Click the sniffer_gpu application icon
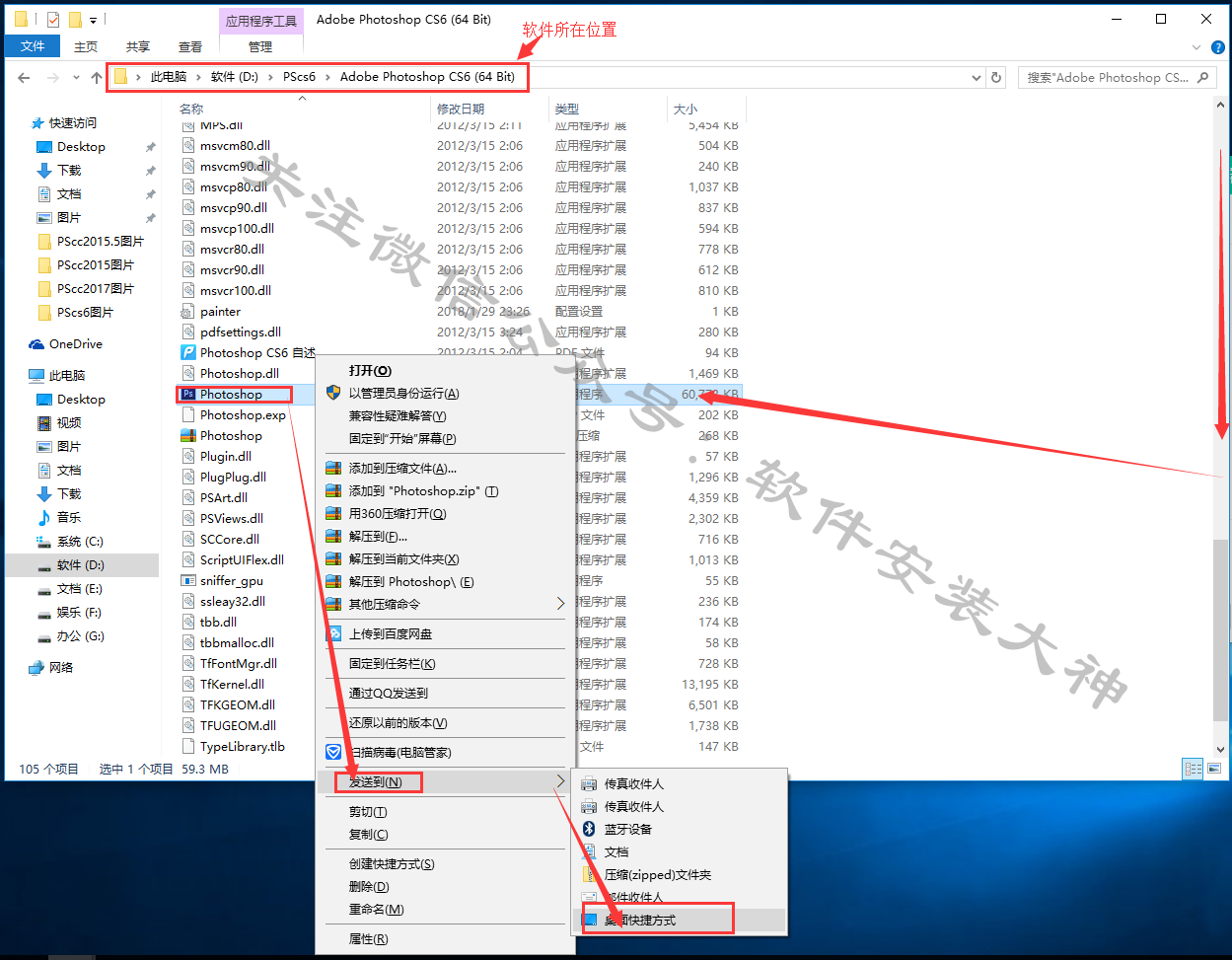Image resolution: width=1232 pixels, height=960 pixels. click(188, 580)
